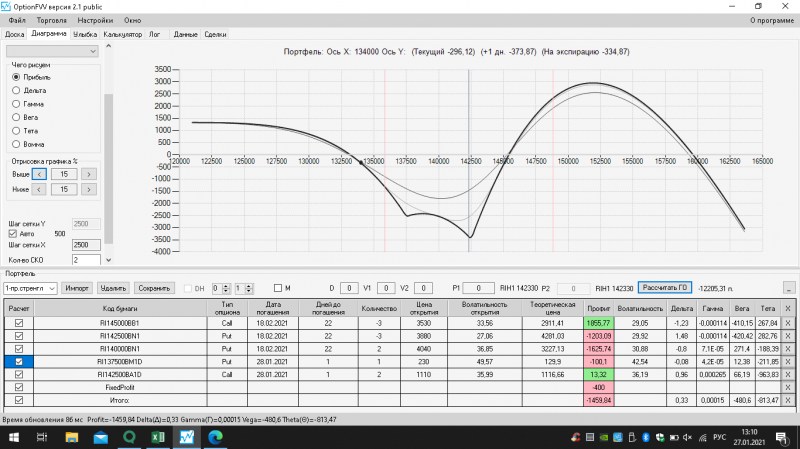The image size is (800, 449).
Task: Remove the RI140000BN1 row with X
Action: (788, 348)
